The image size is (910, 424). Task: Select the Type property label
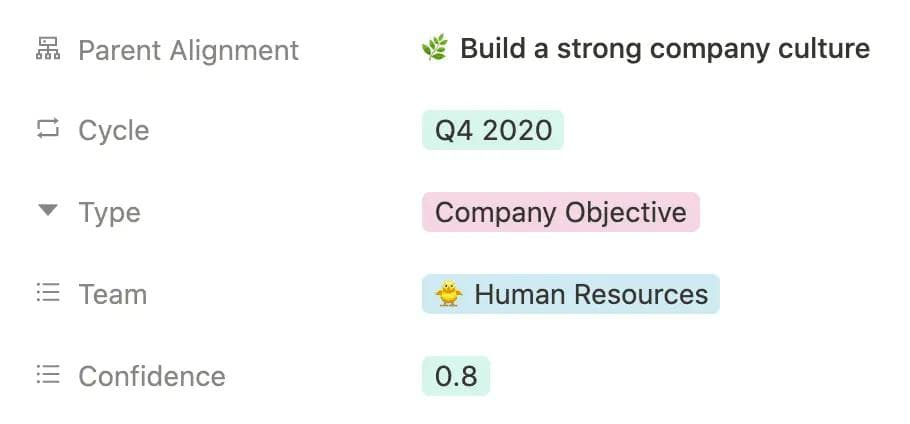[x=109, y=213]
